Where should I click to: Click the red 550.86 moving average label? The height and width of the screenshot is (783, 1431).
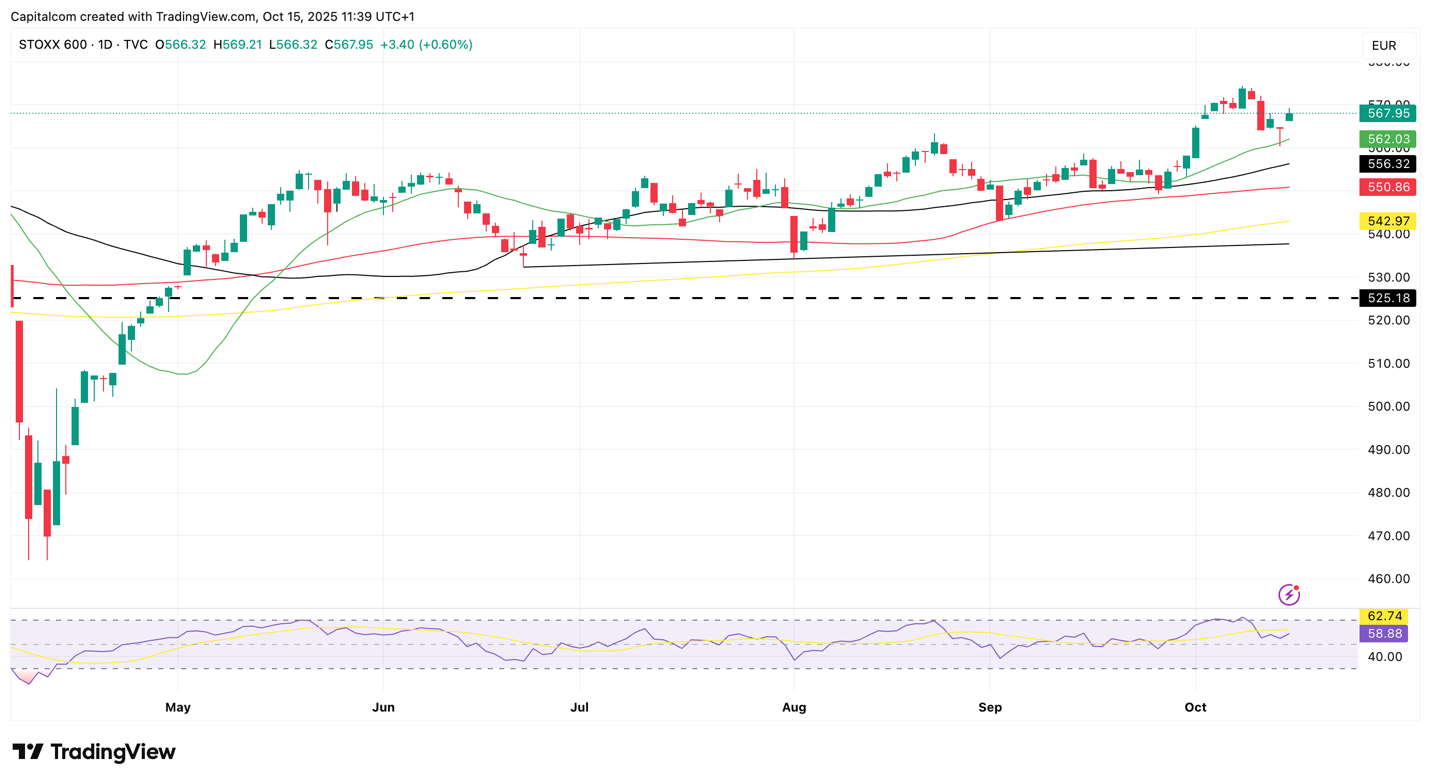(1387, 187)
